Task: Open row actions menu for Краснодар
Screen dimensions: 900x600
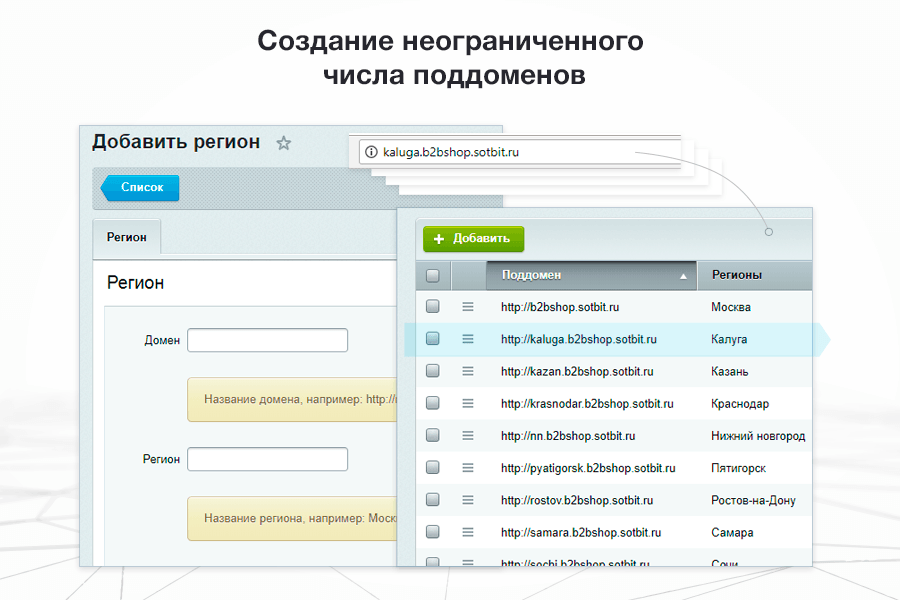Action: coord(467,404)
